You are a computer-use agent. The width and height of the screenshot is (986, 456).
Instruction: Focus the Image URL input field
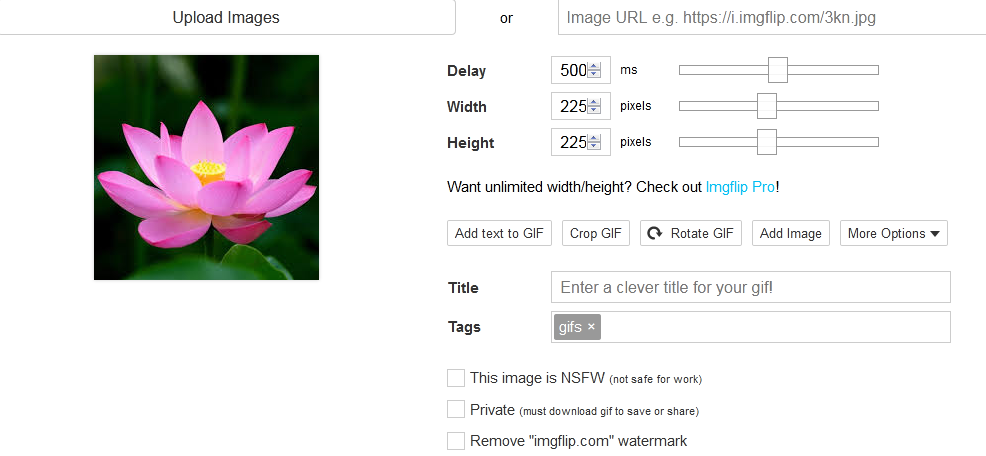coord(772,17)
